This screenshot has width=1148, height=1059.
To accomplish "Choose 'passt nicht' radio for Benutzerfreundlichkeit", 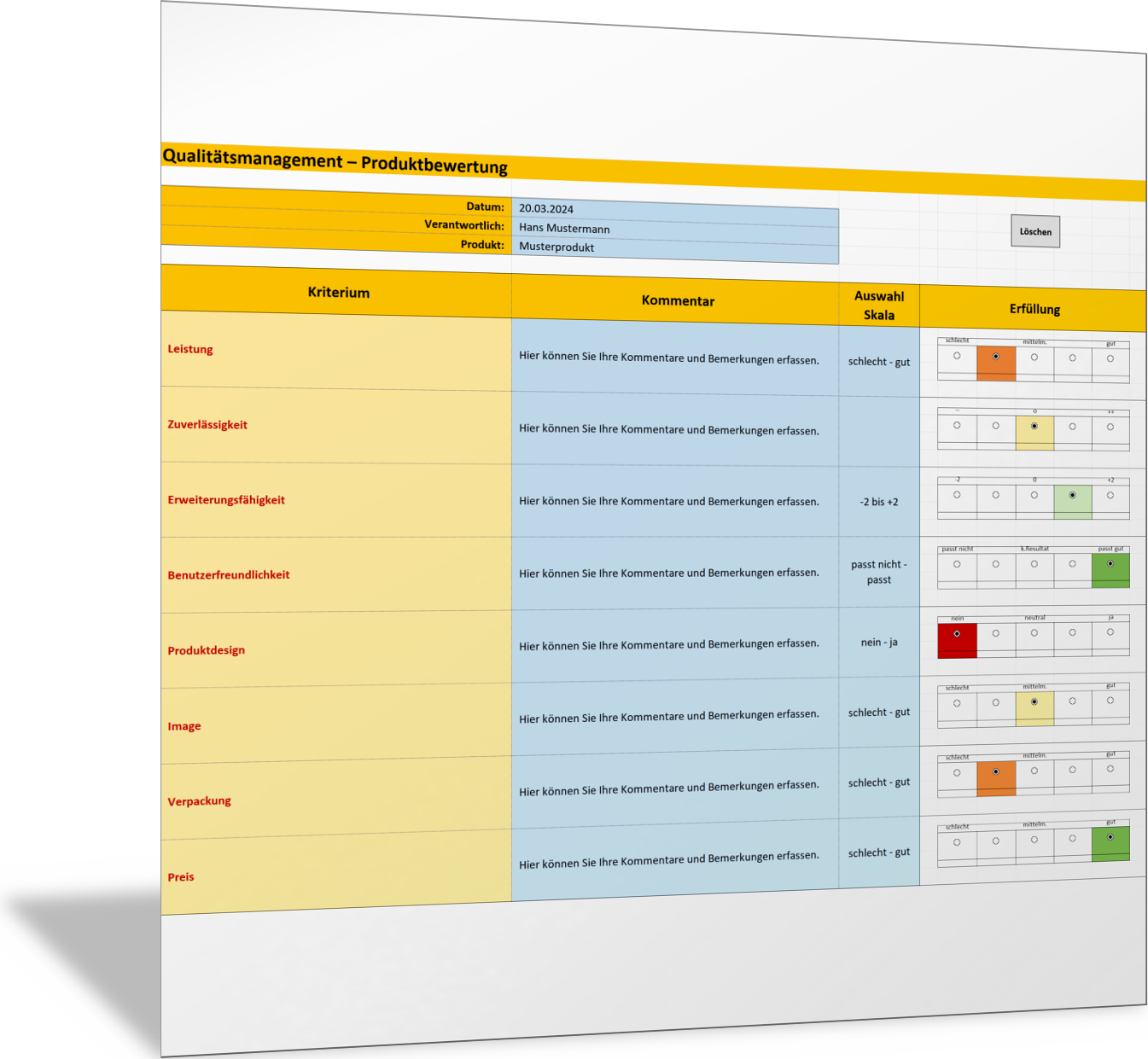I will (957, 564).
